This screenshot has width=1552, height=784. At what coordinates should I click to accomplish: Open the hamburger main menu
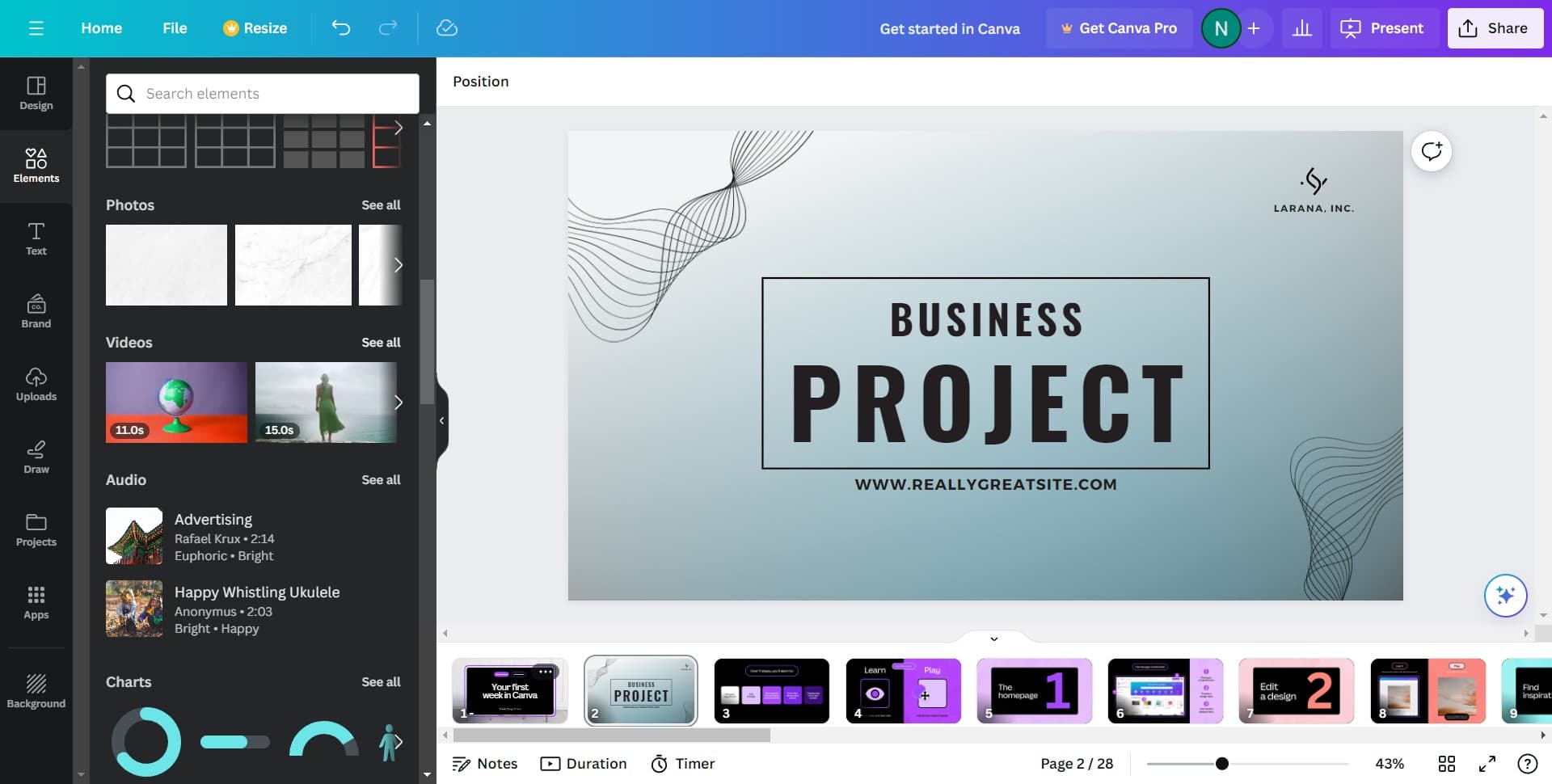point(36,28)
